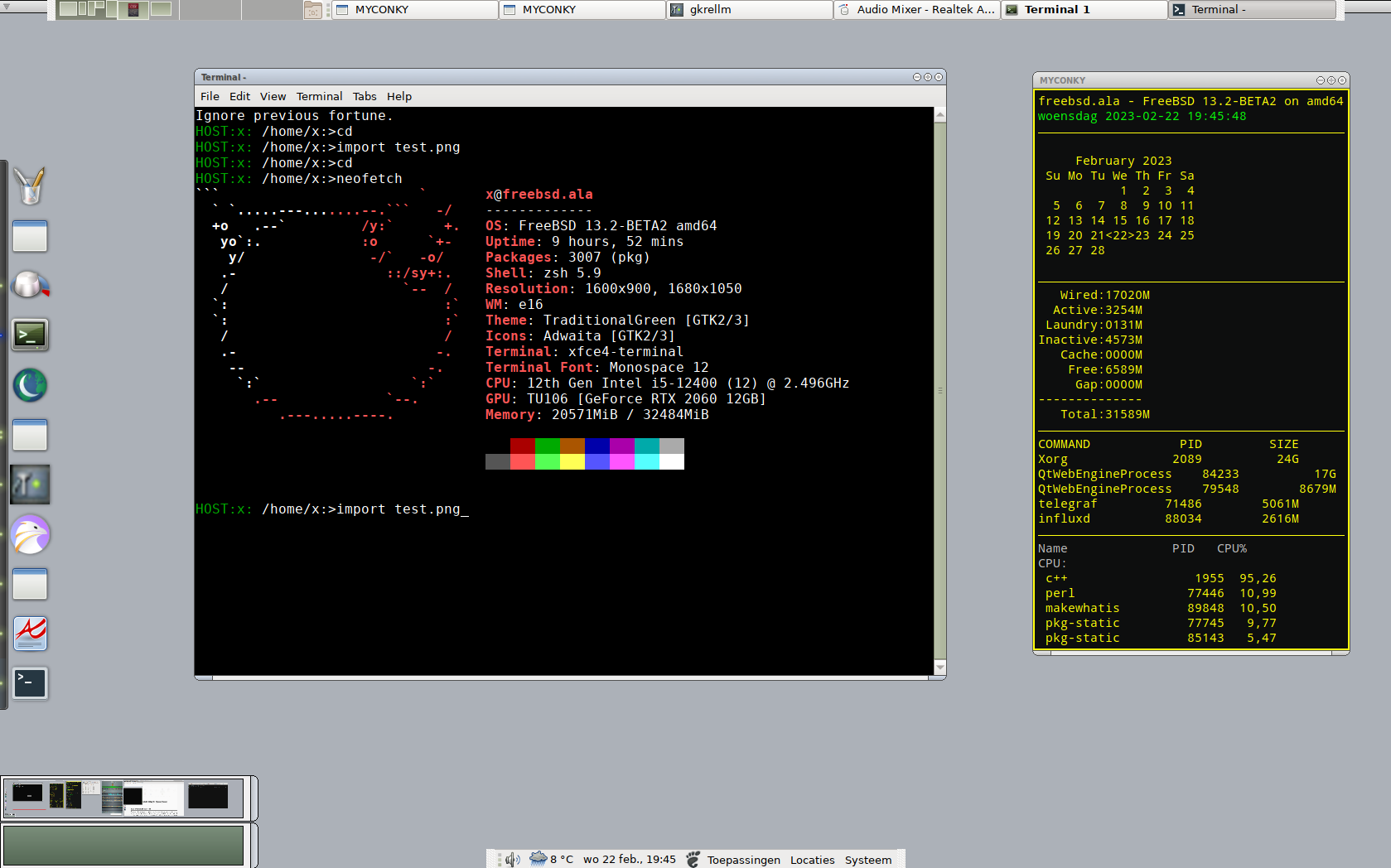Open the Locaties places menu
This screenshot has height=868, width=1391.
pos(812,860)
